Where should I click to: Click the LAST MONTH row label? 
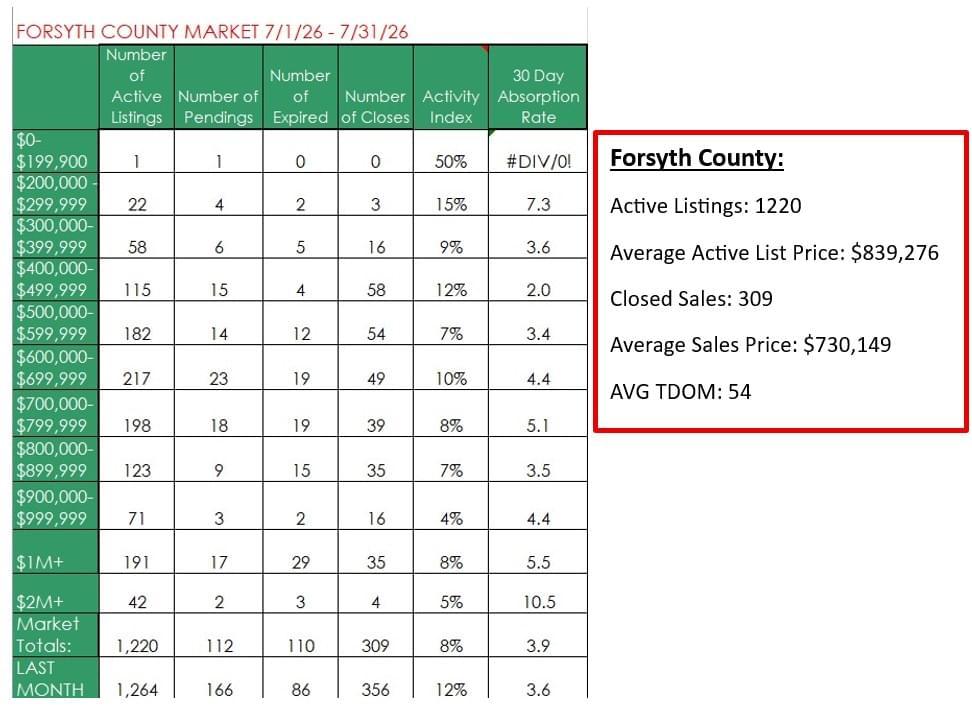pos(55,678)
